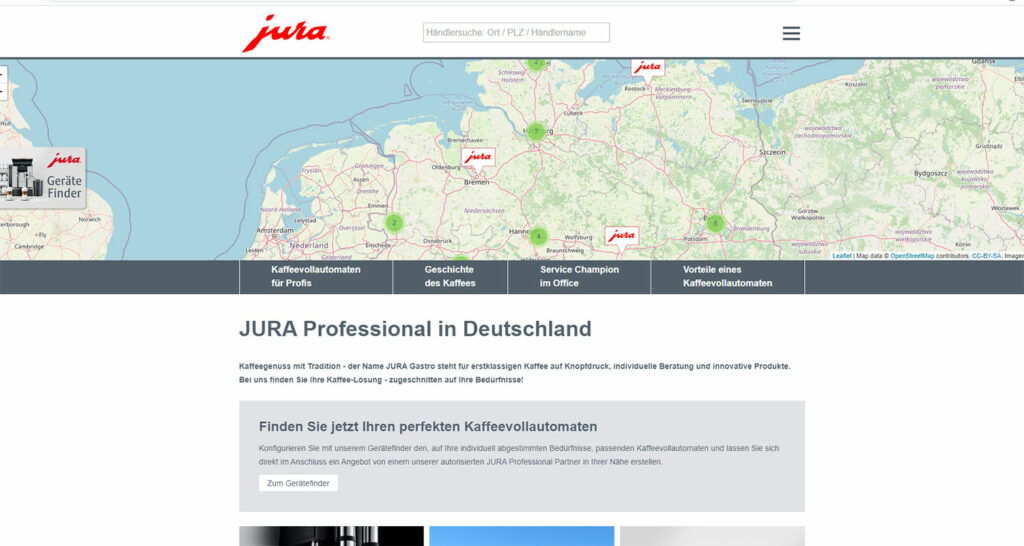The width and height of the screenshot is (1024, 546).
Task: Open the Kaffeevollautomaten für Profis tab
Action: tap(316, 277)
